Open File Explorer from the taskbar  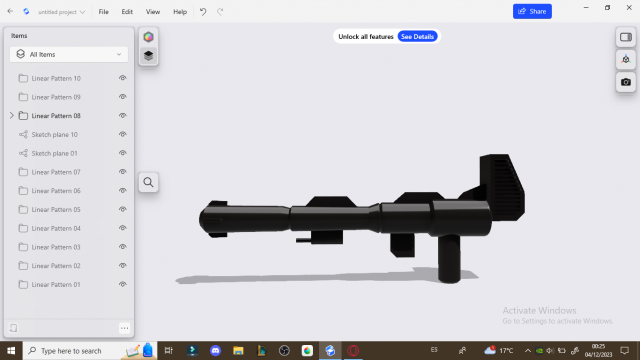tap(238, 351)
